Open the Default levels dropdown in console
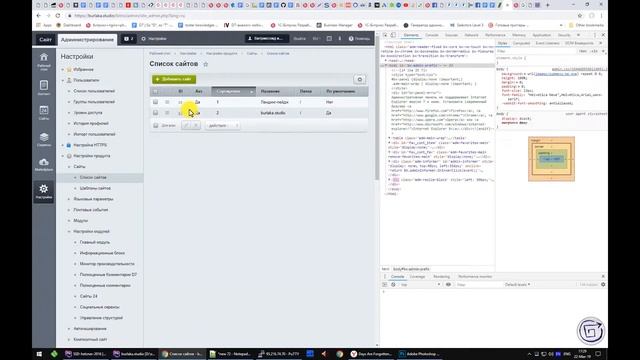 pyautogui.click(x=517, y=284)
